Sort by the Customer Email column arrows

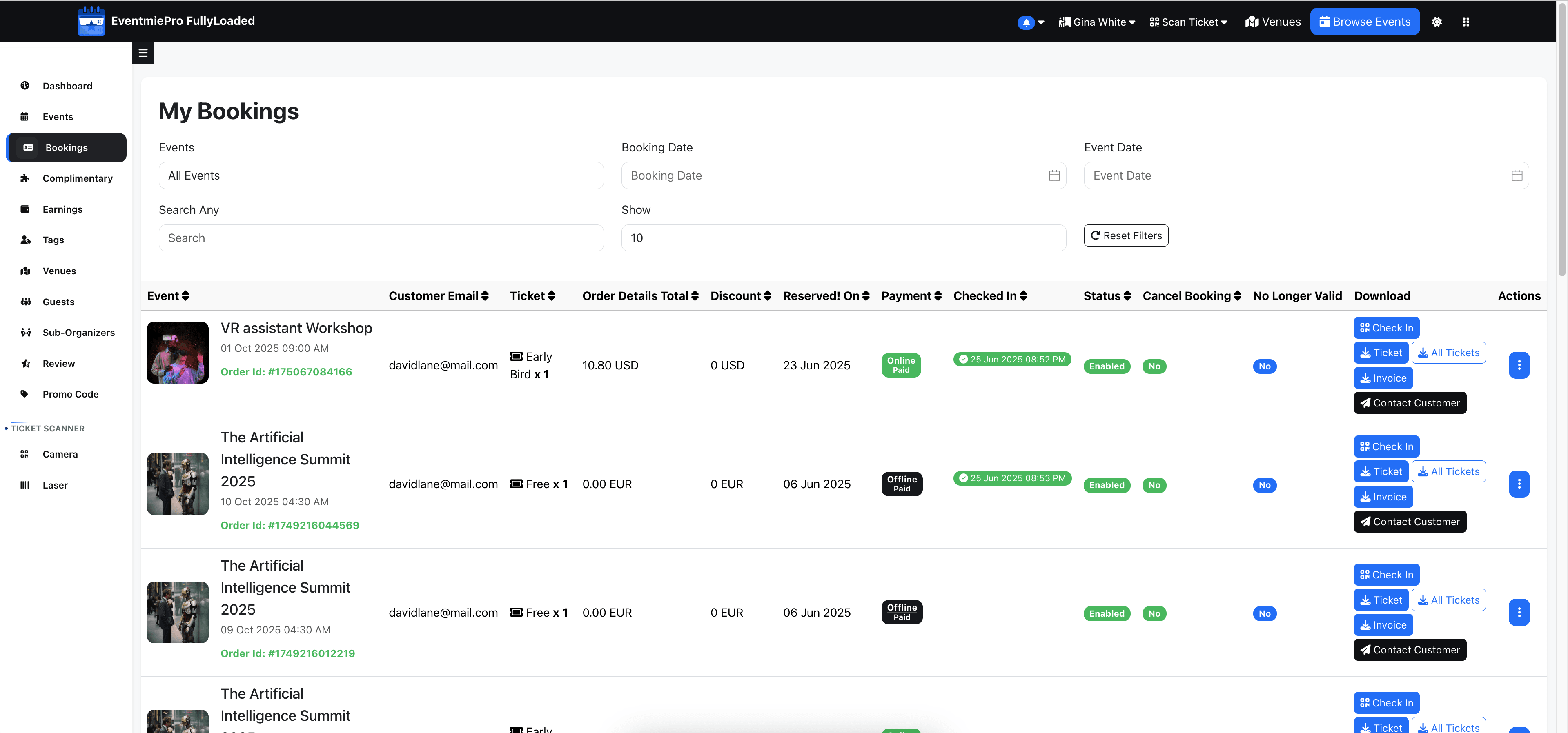[x=485, y=295]
